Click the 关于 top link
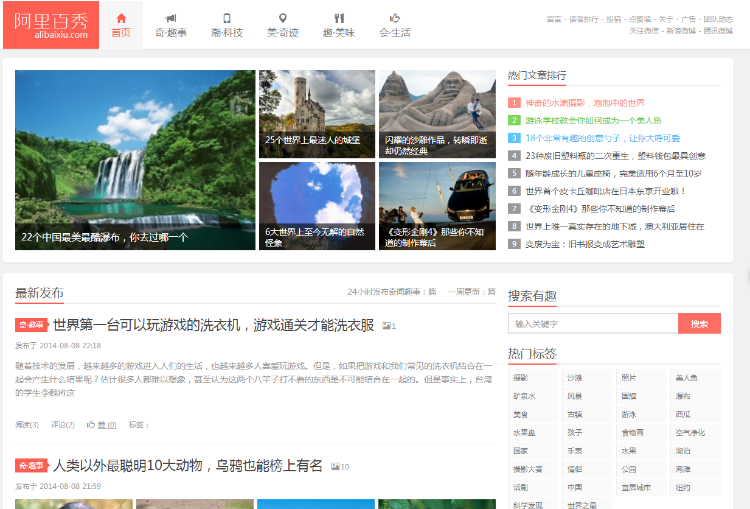Viewport: 750px width, 509px height. 666,19
